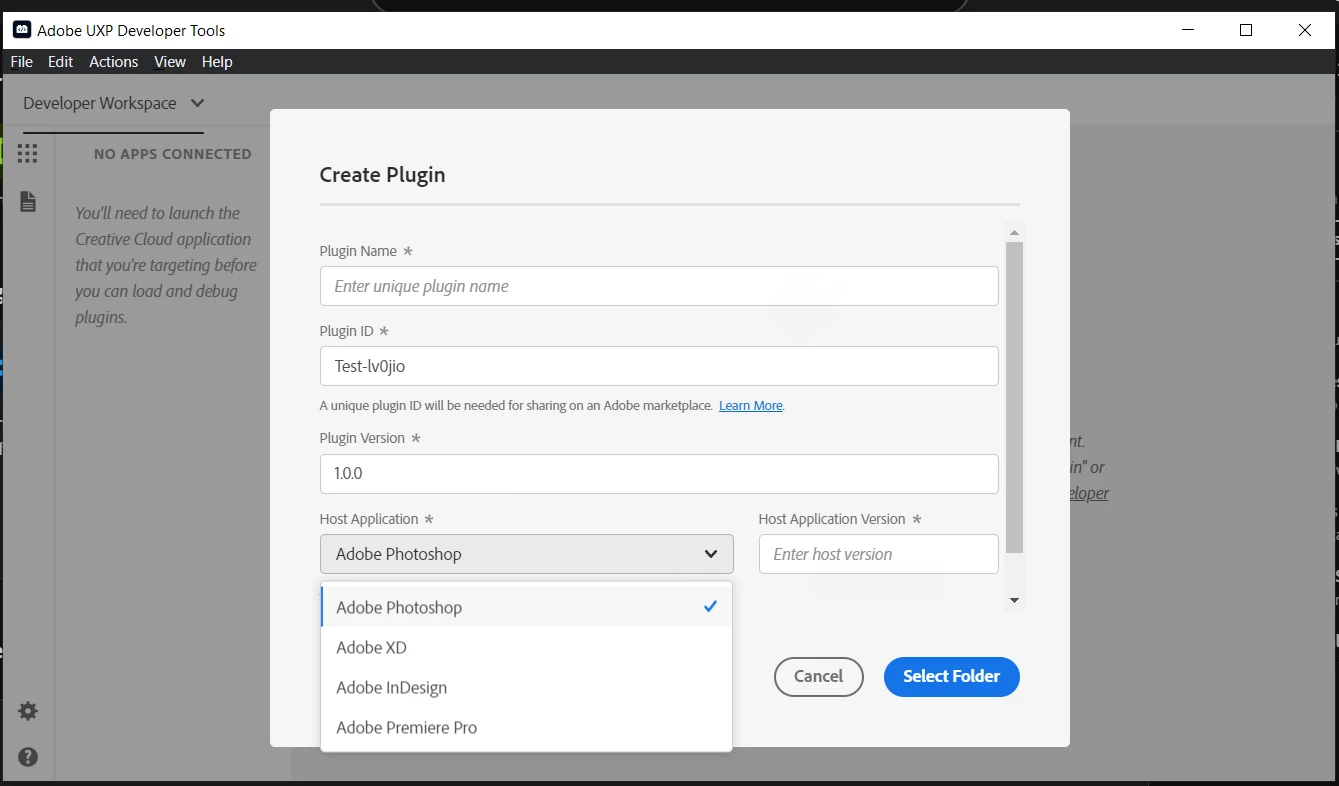1339x786 pixels.
Task: Click the dialog scrollbar up arrow
Action: click(1014, 232)
